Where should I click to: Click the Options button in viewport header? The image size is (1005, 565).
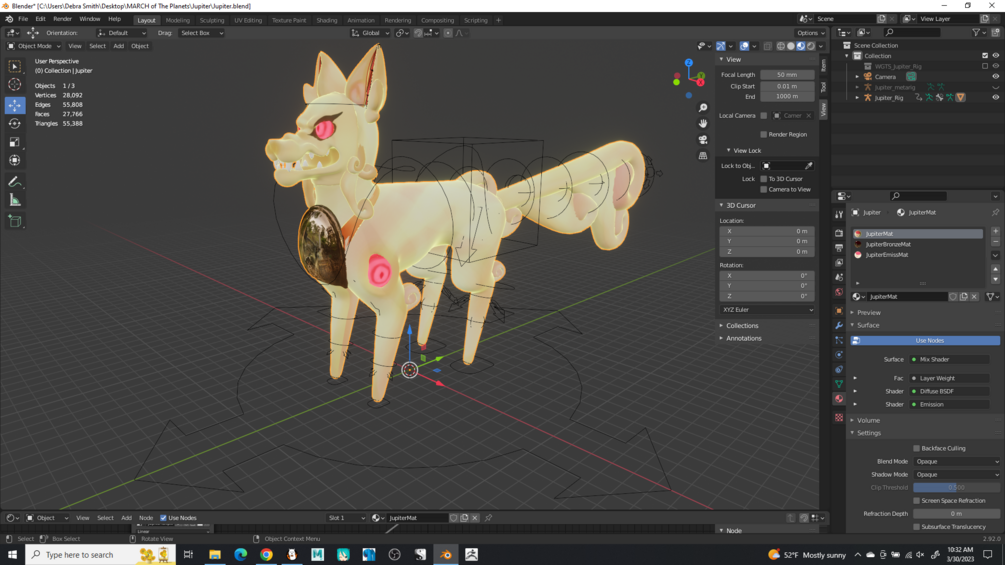810,33
